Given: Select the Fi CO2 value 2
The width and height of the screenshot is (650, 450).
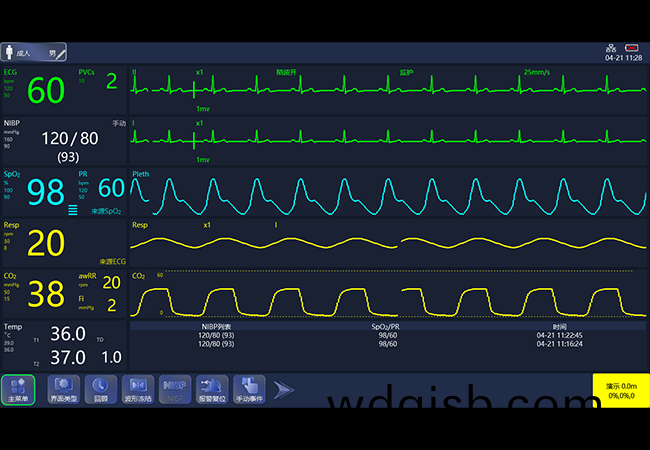Looking at the screenshot, I should [x=112, y=305].
